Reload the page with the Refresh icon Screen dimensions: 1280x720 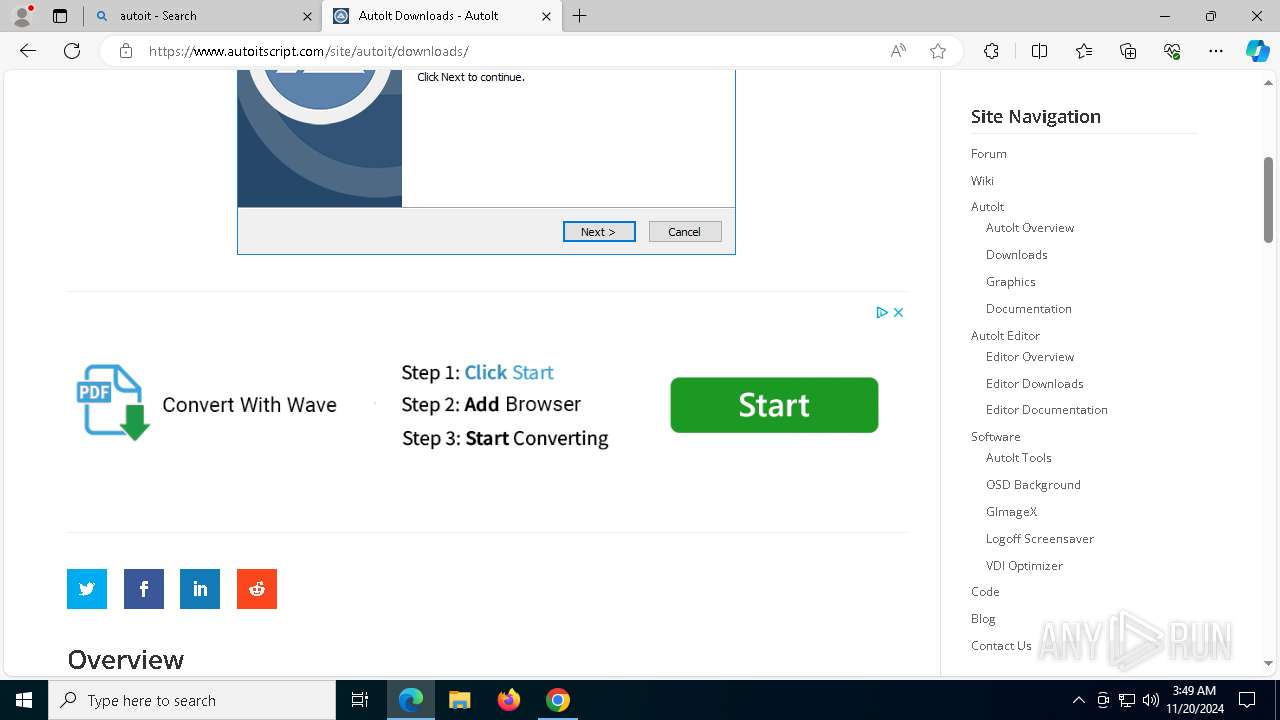pyautogui.click(x=72, y=51)
